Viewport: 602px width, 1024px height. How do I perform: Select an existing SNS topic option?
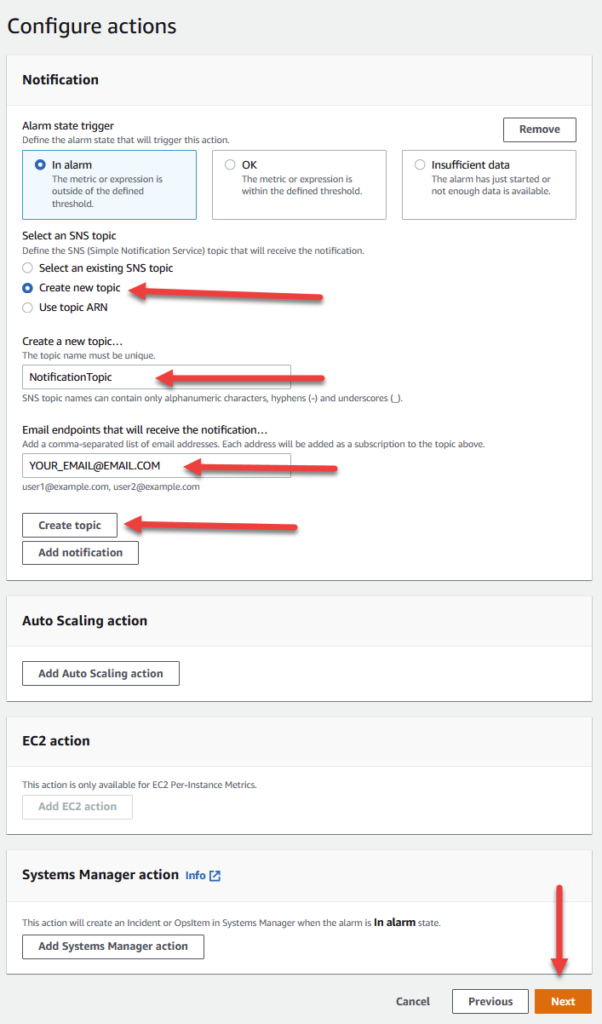click(28, 268)
